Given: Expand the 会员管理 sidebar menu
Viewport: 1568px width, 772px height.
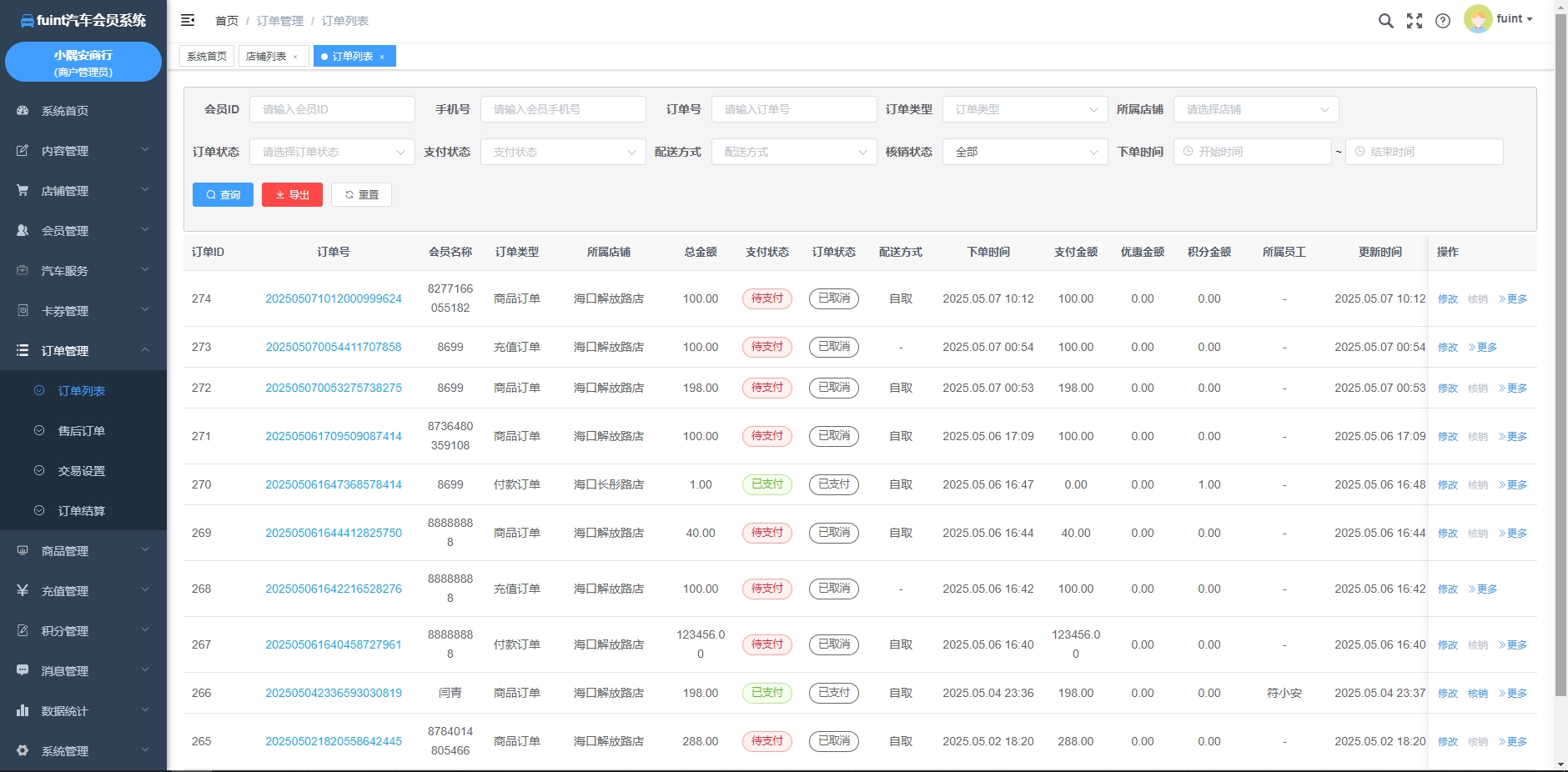Looking at the screenshot, I should tap(83, 231).
